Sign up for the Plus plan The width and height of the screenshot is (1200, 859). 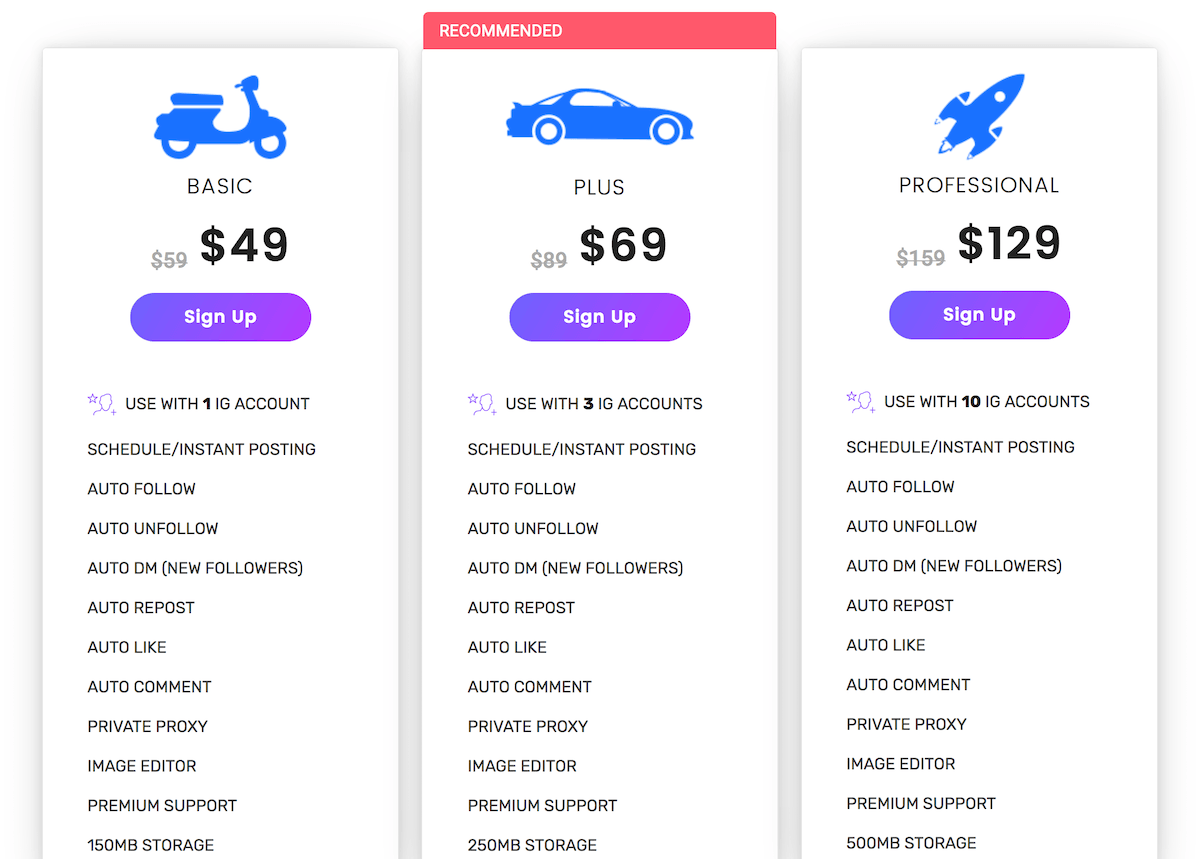tap(600, 317)
